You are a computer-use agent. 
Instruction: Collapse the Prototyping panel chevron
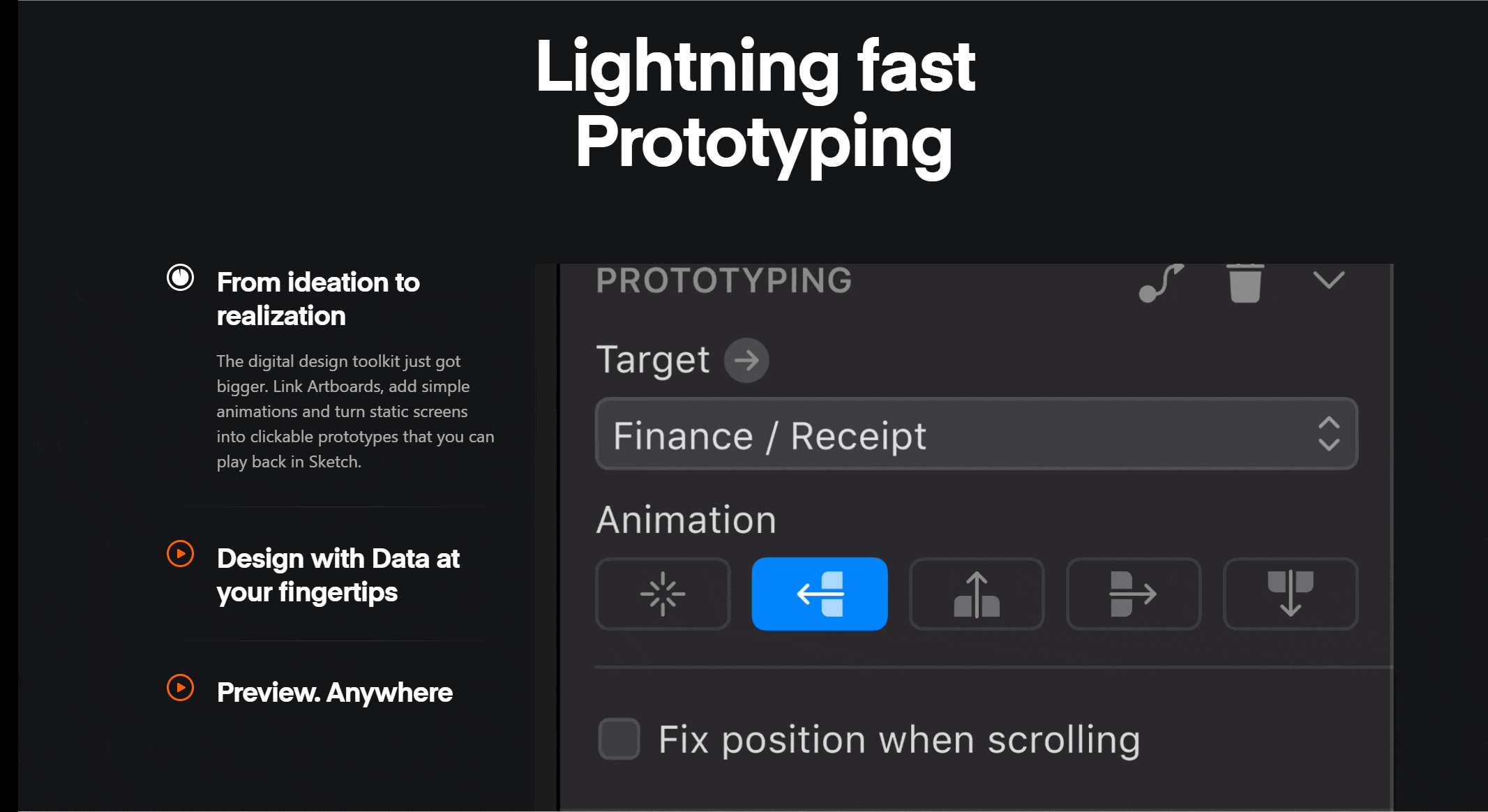(x=1330, y=282)
